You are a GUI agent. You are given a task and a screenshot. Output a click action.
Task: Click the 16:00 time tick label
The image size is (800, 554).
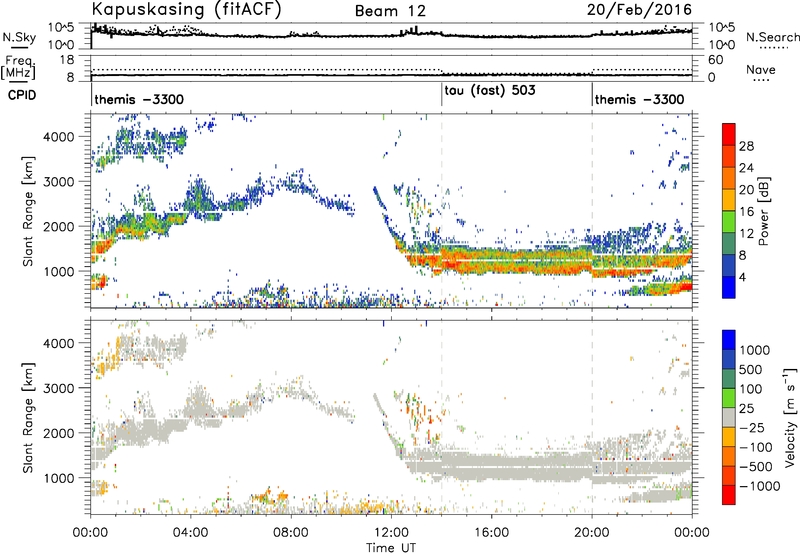coord(491,533)
